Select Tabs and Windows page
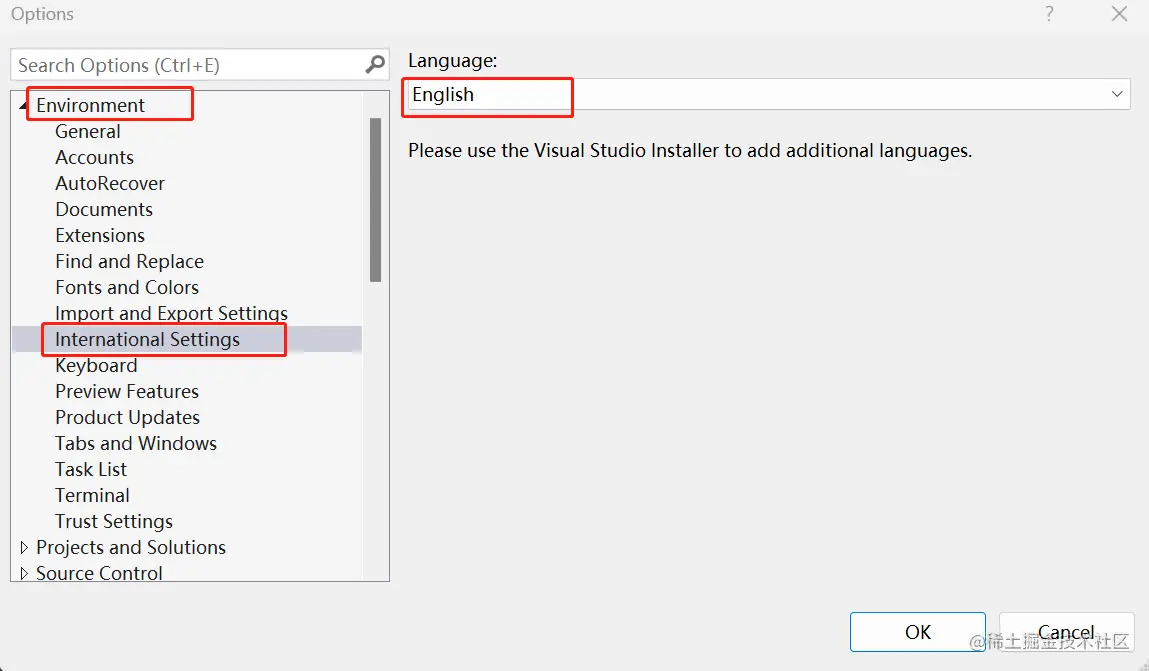1149x671 pixels. [x=136, y=443]
